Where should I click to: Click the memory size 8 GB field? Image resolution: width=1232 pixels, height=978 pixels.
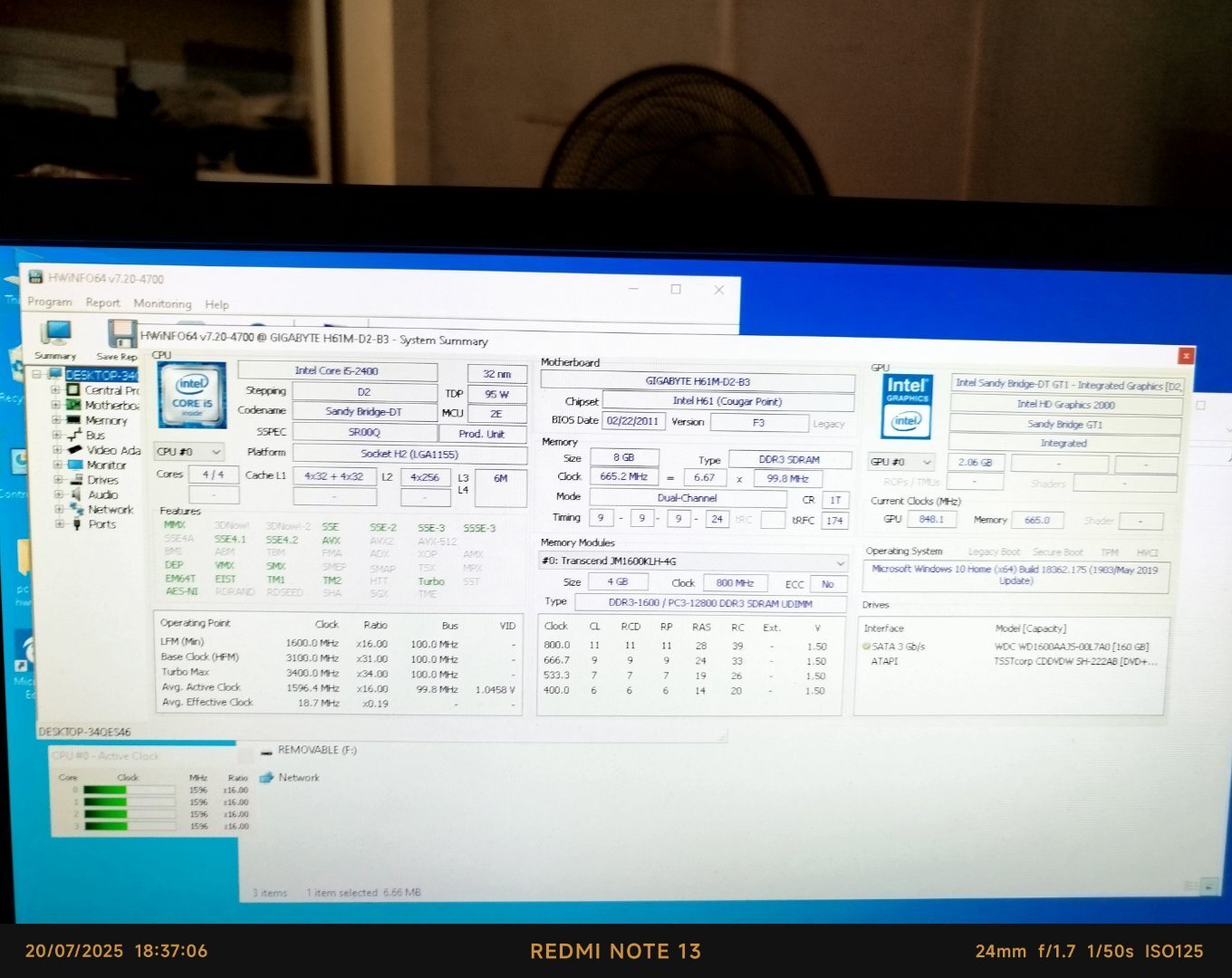(624, 458)
